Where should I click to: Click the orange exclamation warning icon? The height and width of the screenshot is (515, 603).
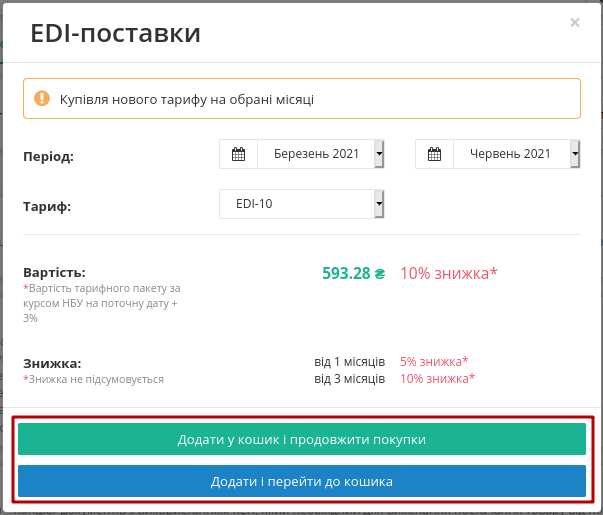[x=42, y=98]
